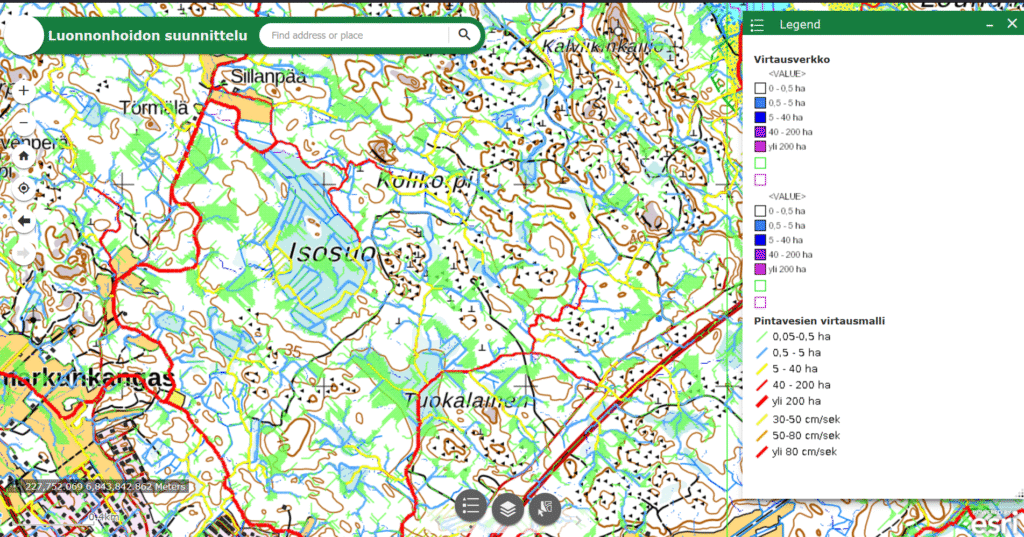Locate my position with My Location
The width and height of the screenshot is (1024, 537).
[24, 188]
